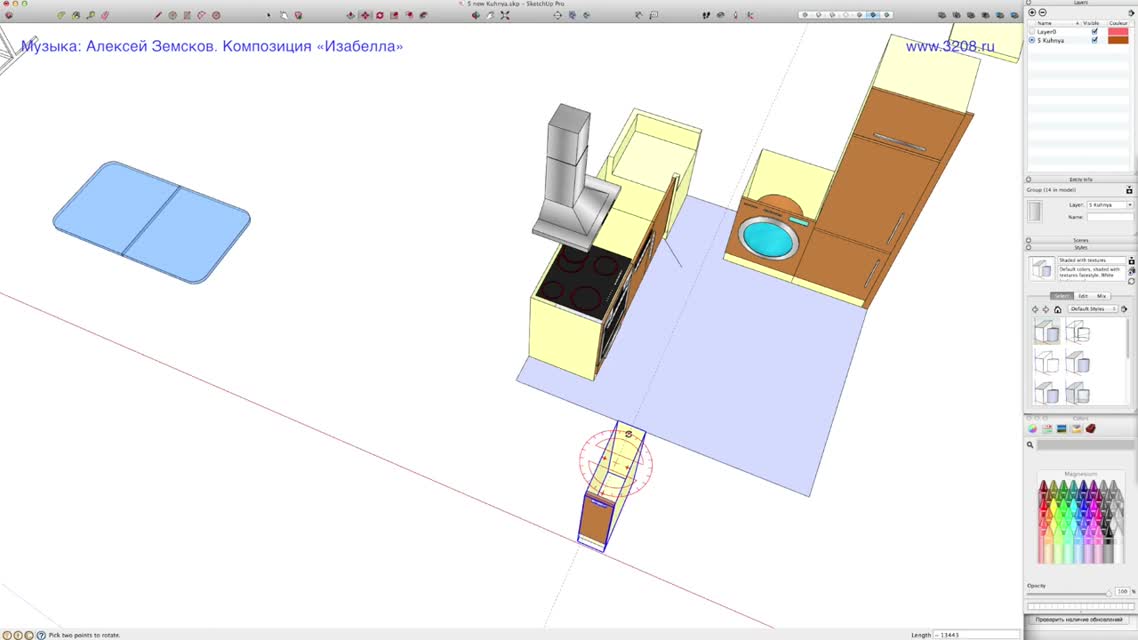Select the Circle drawing tool

click(x=173, y=15)
